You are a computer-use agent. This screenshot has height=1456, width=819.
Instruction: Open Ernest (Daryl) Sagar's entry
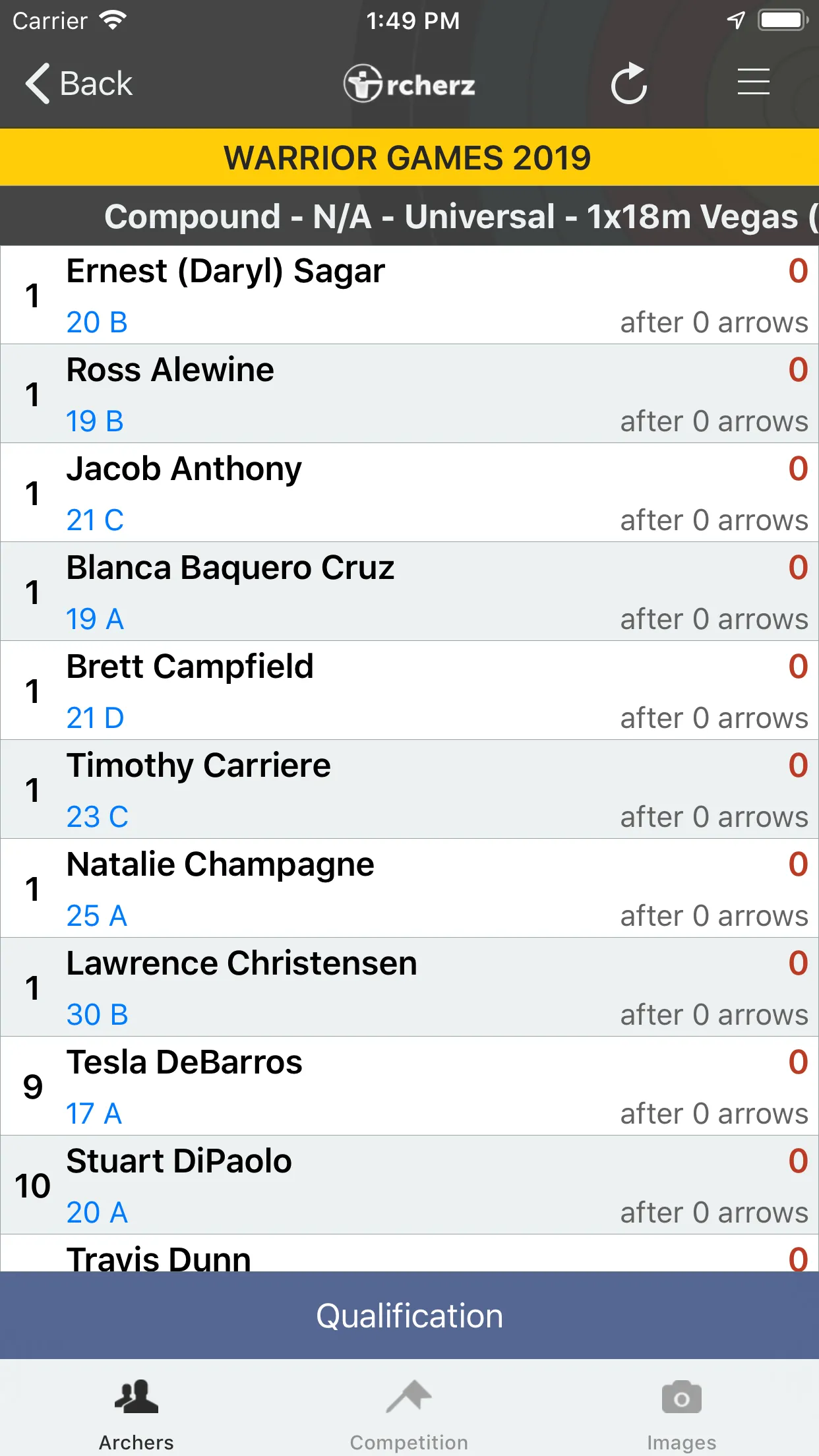pos(409,295)
